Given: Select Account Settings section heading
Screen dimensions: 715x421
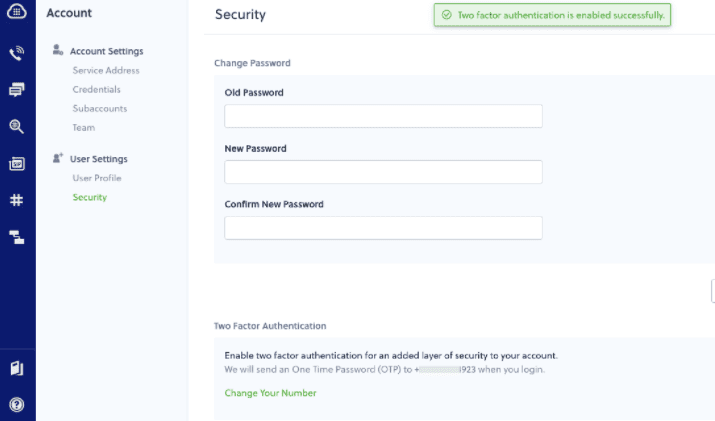Looking at the screenshot, I should [x=106, y=51].
